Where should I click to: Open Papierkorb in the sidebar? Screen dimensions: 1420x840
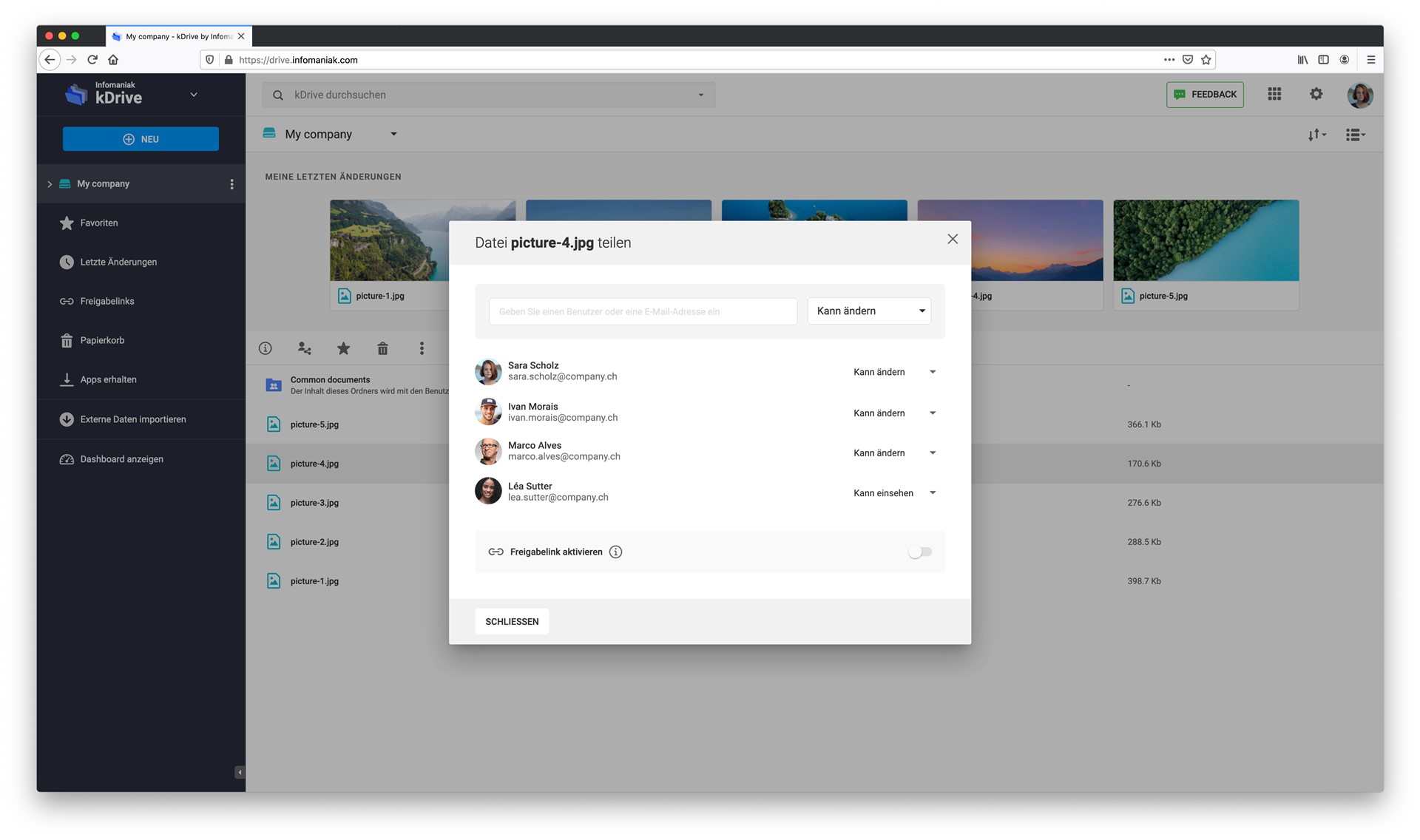92,340
